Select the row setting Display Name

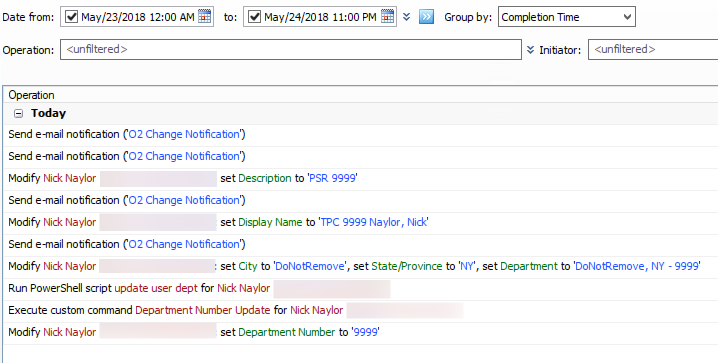[x=360, y=222]
